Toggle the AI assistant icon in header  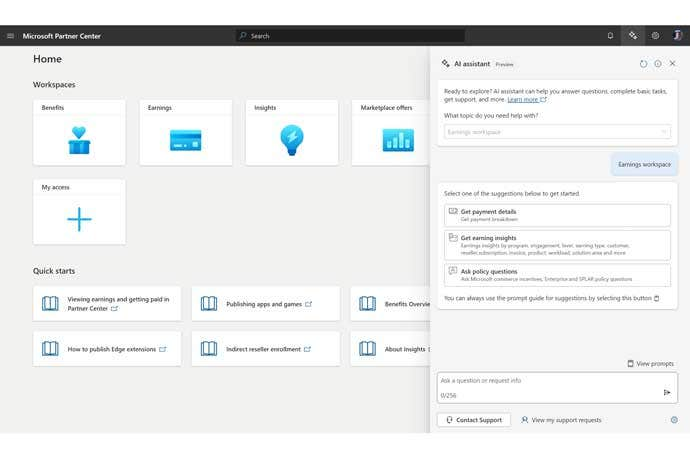[632, 36]
